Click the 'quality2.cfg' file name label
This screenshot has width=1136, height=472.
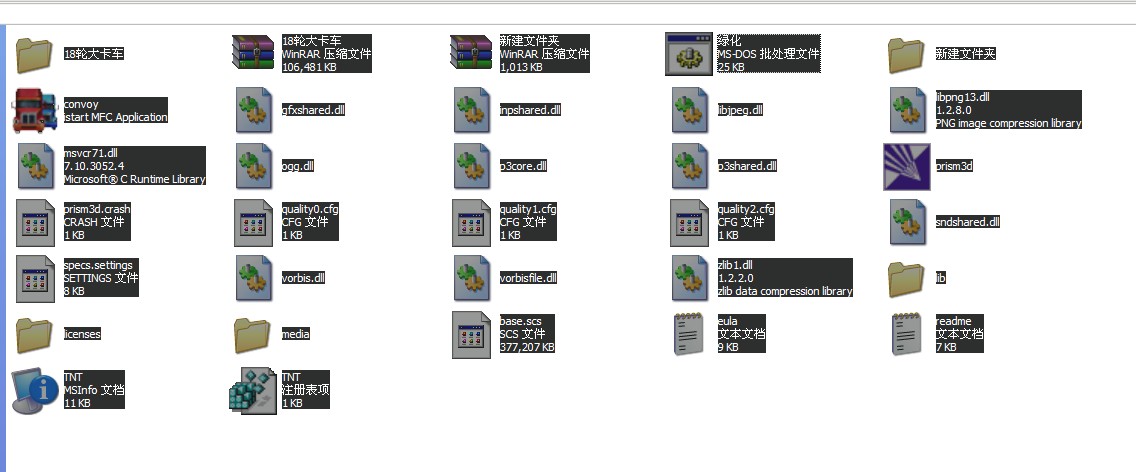tap(746, 209)
